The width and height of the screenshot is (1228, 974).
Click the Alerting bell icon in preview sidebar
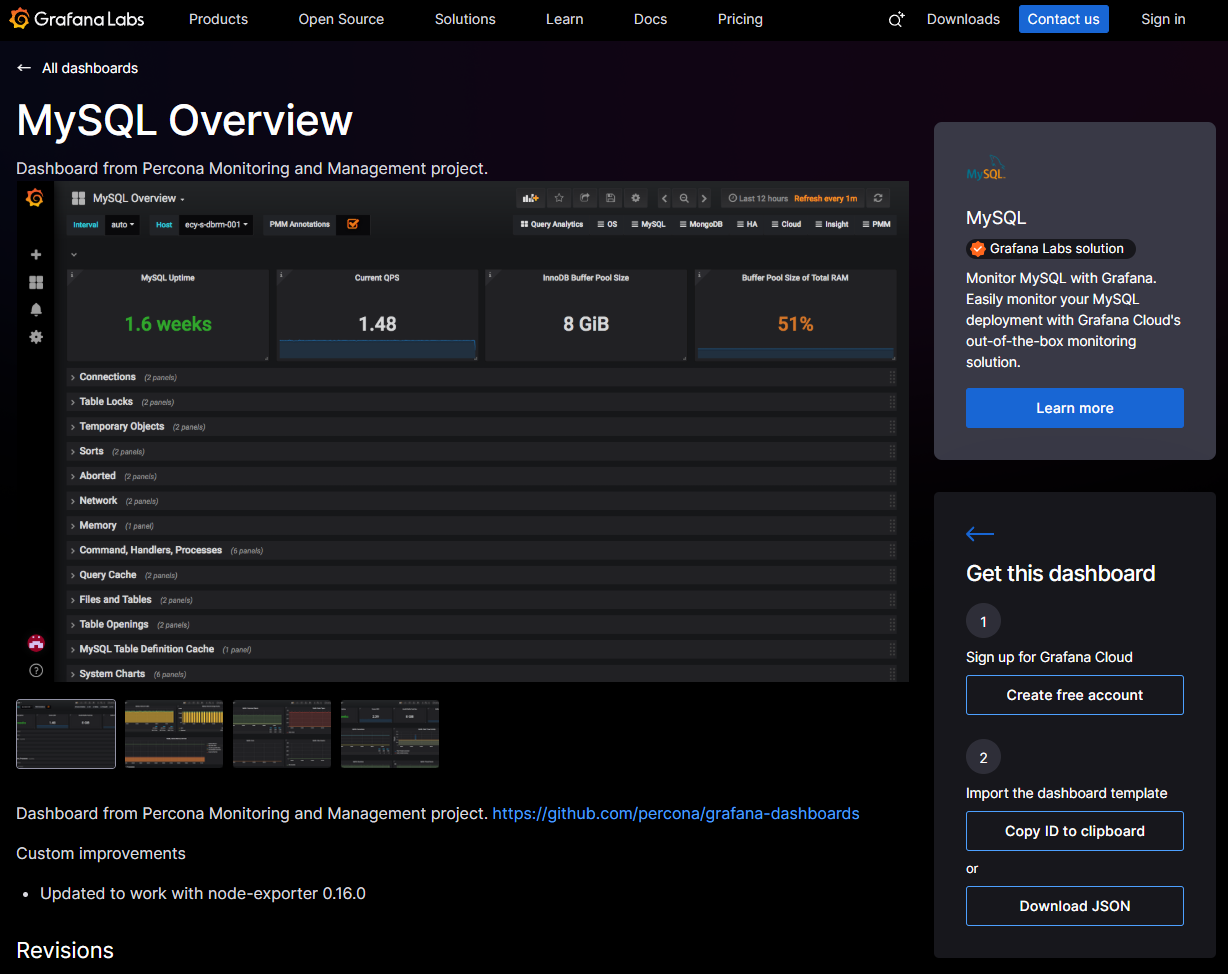(x=36, y=310)
